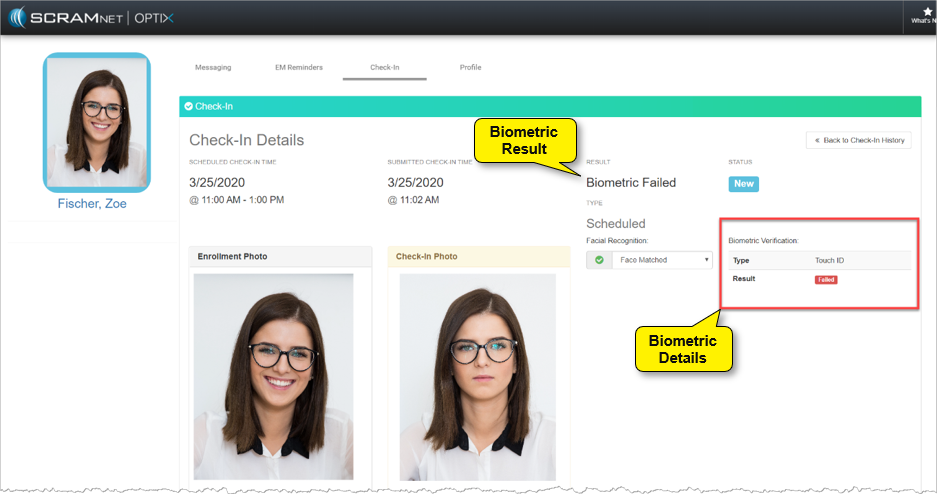This screenshot has width=937, height=494.
Task: Click the red Failed result badge
Action: click(825, 280)
